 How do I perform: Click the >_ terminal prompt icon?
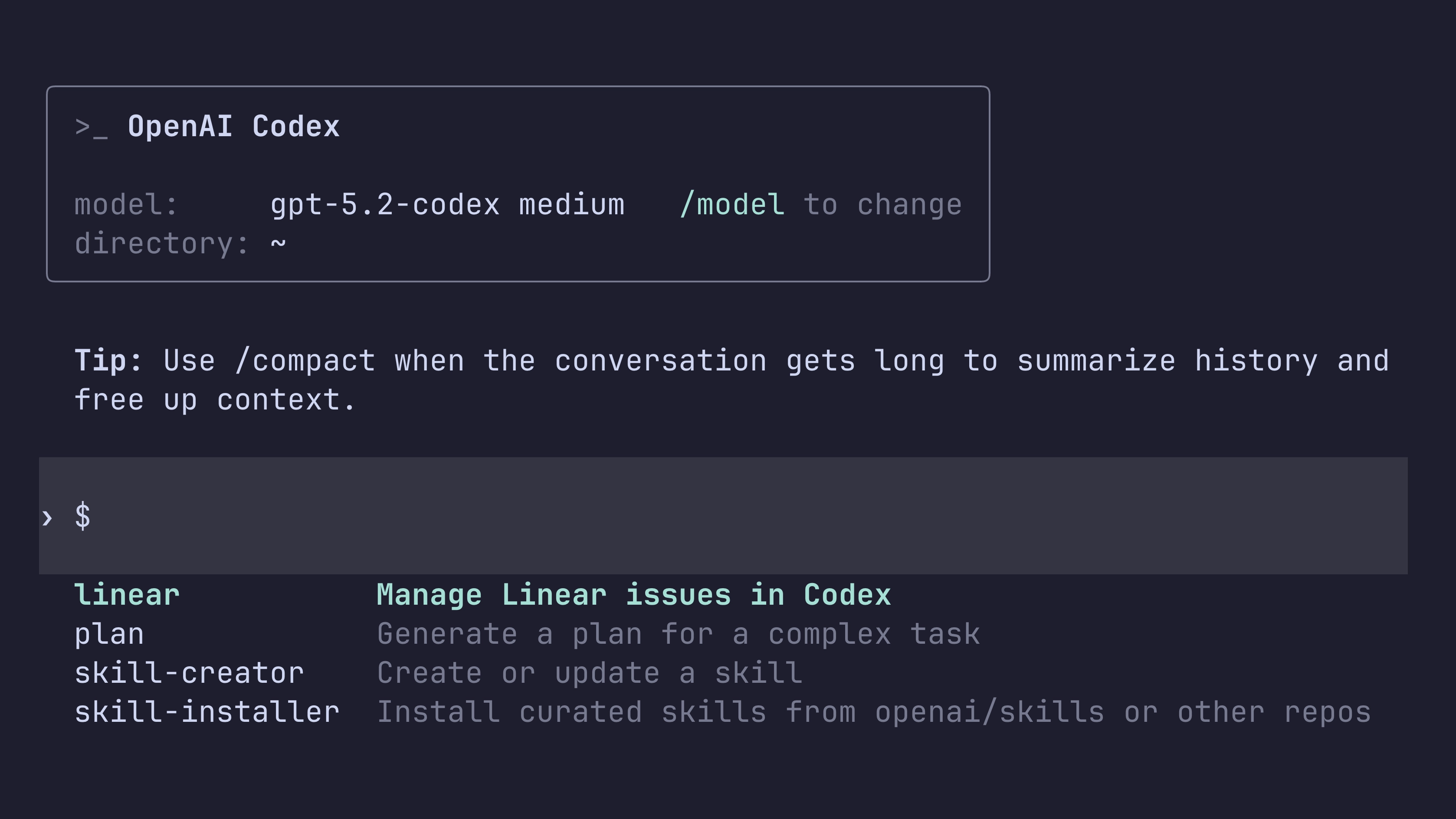click(x=91, y=128)
